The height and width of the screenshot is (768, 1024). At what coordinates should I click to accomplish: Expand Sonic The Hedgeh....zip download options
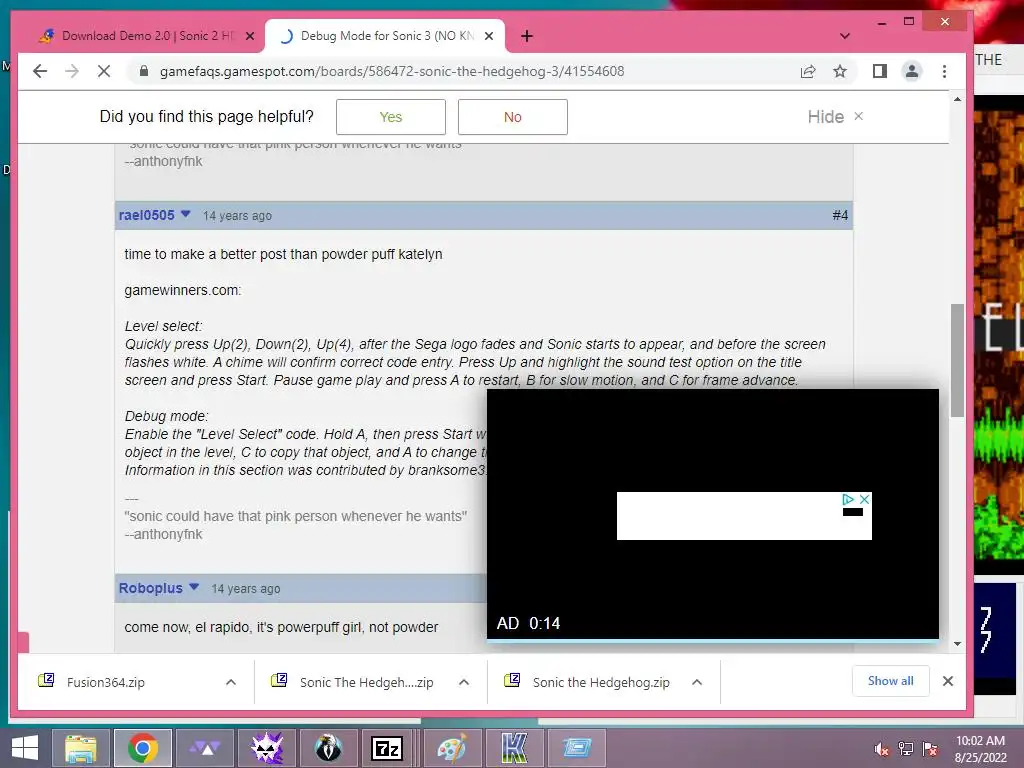coord(464,682)
